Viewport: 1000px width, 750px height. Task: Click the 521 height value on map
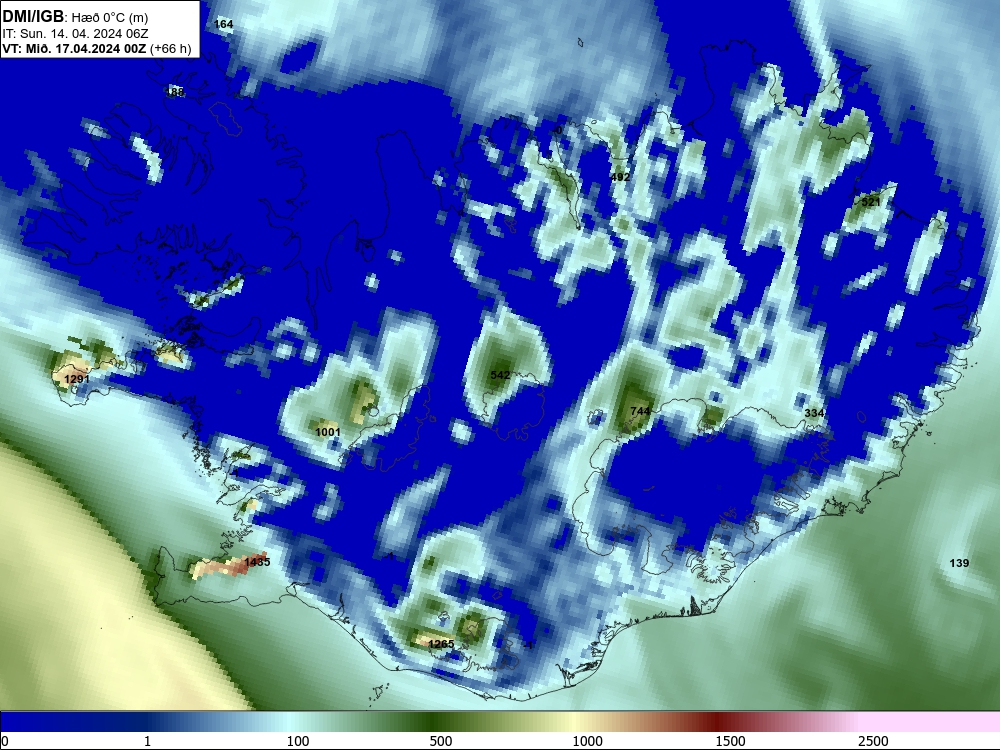pyautogui.click(x=871, y=202)
